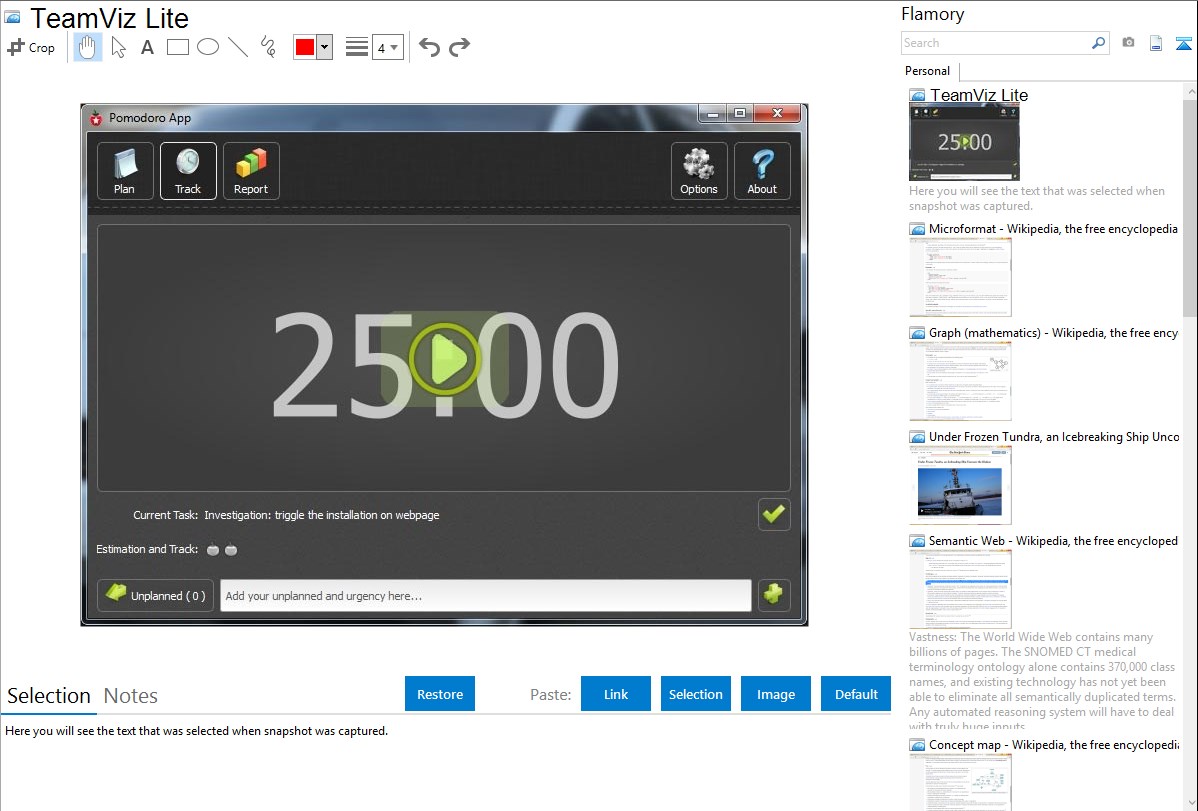Open the Concept map snapshot thumbnail

click(960, 782)
